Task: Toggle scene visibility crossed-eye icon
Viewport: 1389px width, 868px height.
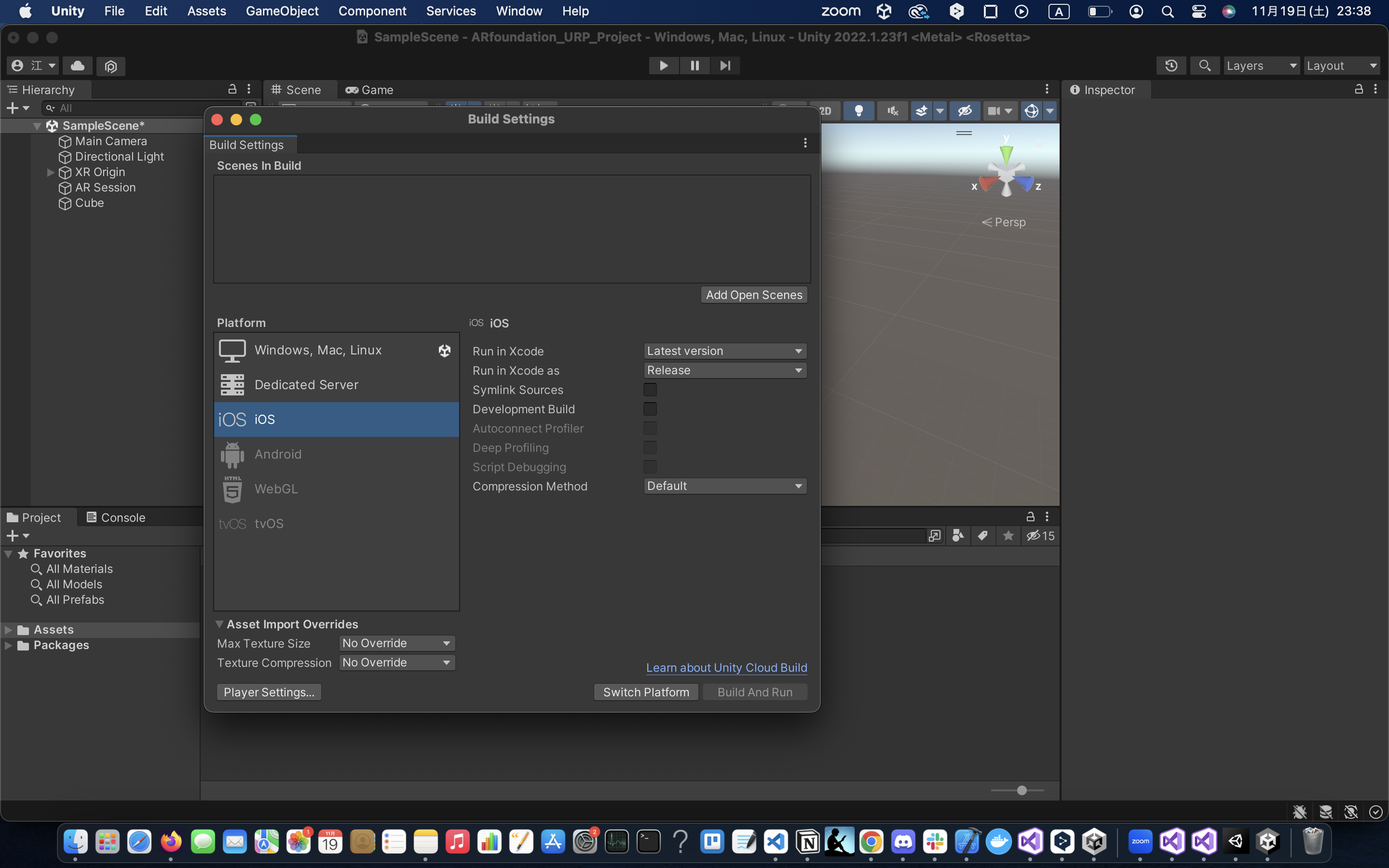Action: (x=965, y=111)
